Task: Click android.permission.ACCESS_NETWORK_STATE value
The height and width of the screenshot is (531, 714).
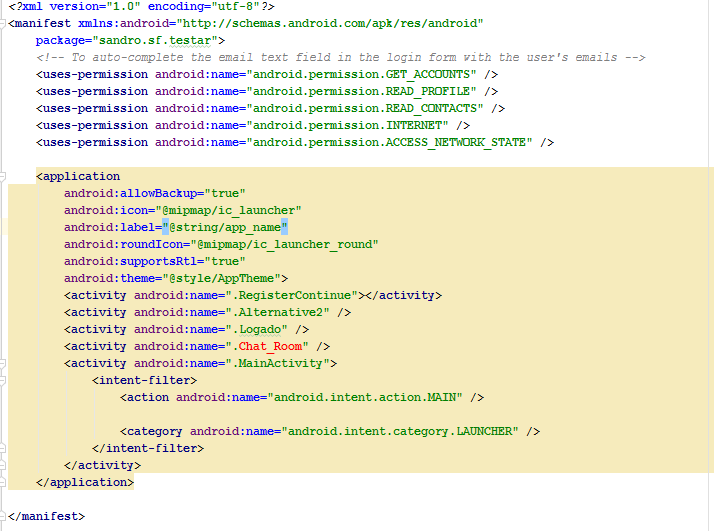Action: tap(389, 143)
